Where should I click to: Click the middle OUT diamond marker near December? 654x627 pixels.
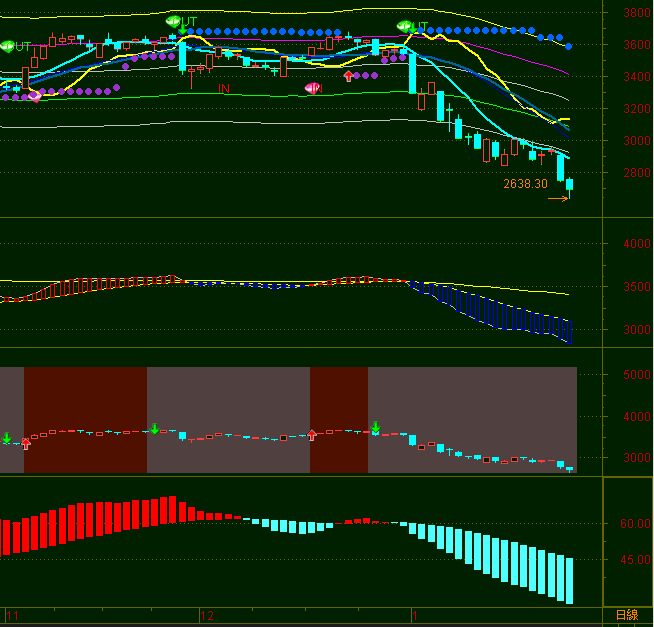[173, 20]
